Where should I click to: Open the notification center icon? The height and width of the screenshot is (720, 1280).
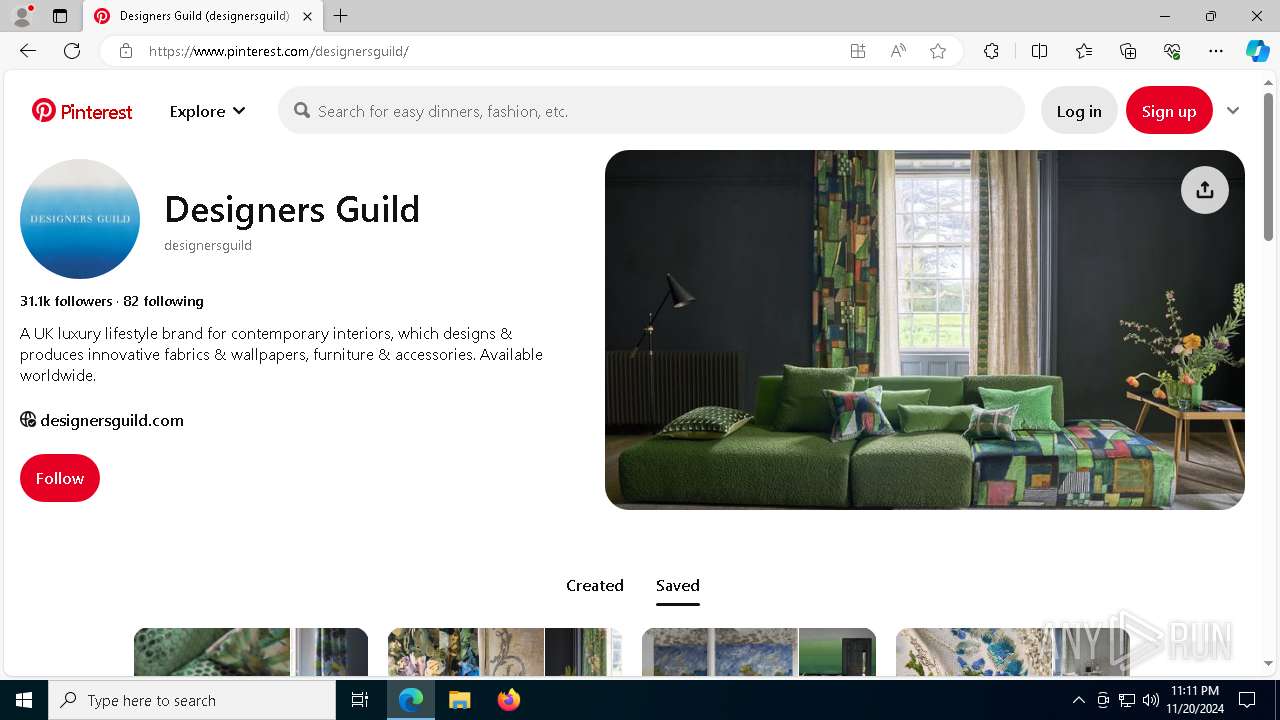[x=1247, y=700]
